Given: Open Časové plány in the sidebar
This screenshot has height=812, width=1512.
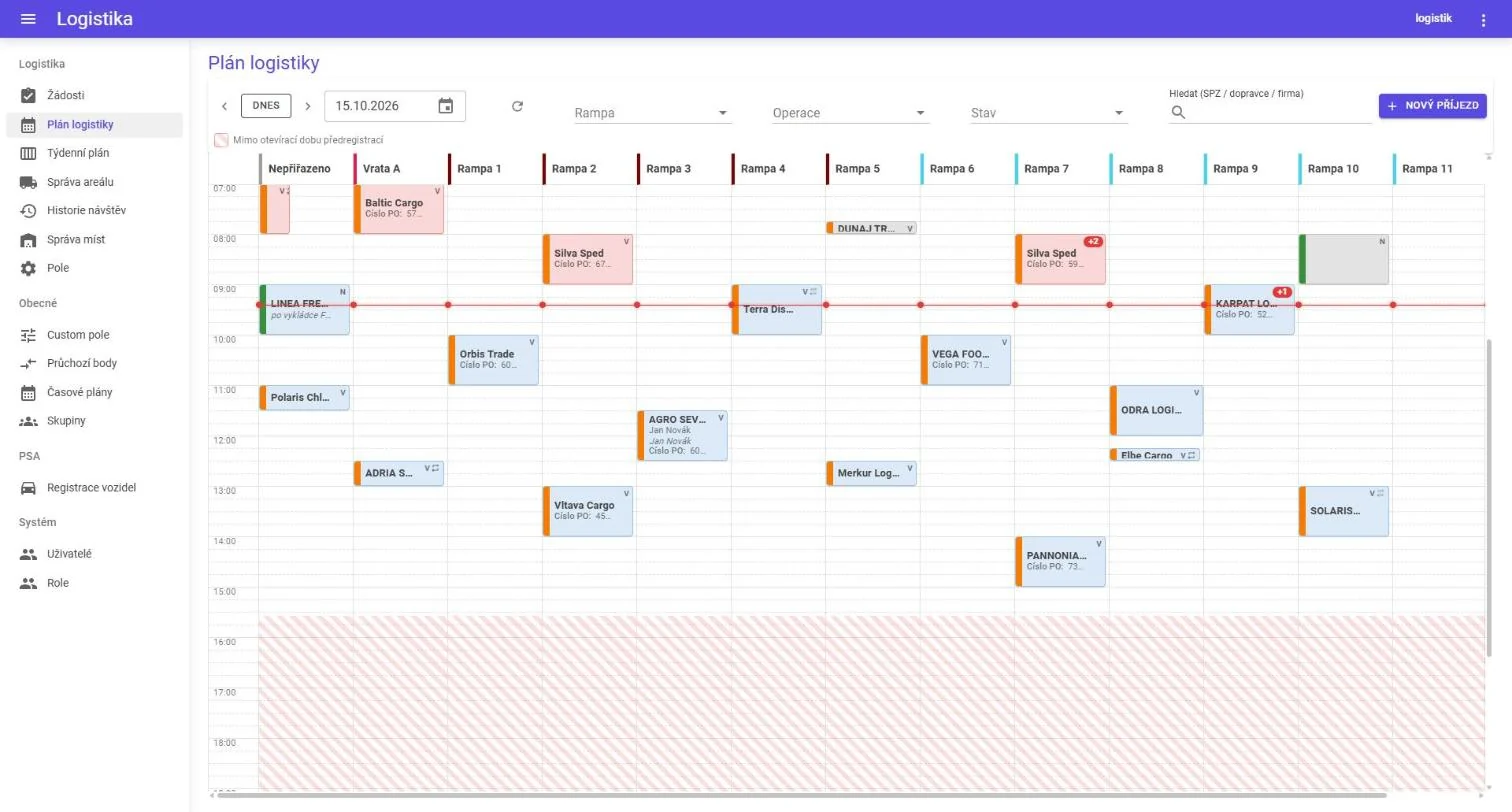Looking at the screenshot, I should [x=94, y=392].
